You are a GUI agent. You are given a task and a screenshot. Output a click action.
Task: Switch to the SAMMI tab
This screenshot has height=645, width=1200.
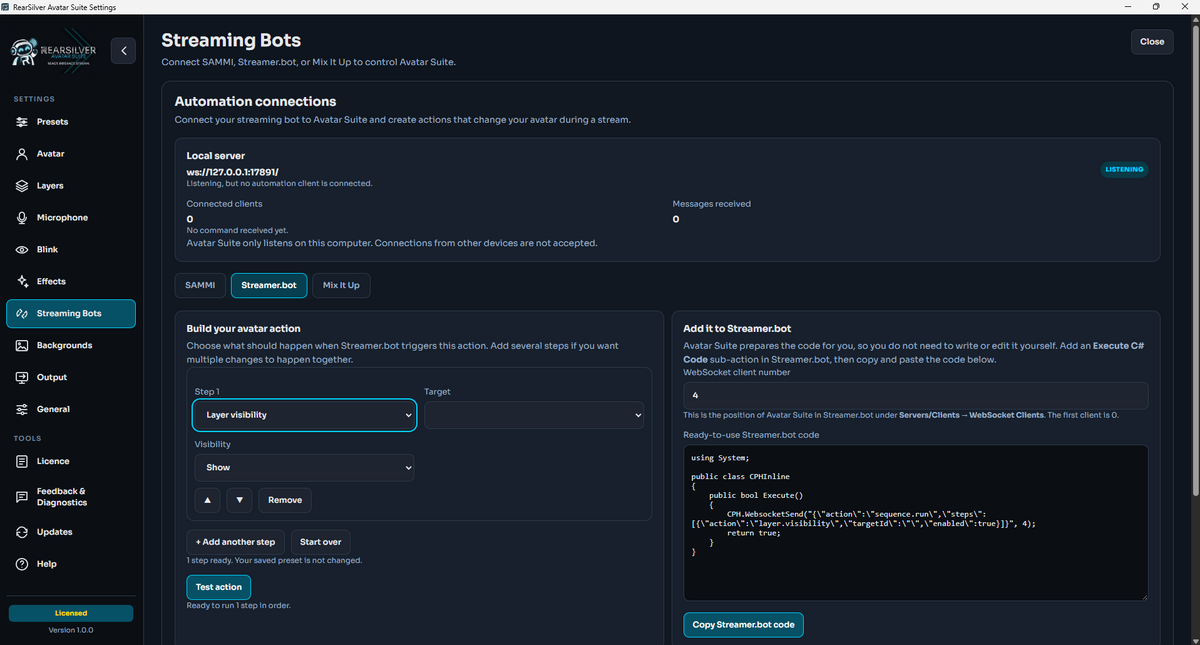pos(200,285)
